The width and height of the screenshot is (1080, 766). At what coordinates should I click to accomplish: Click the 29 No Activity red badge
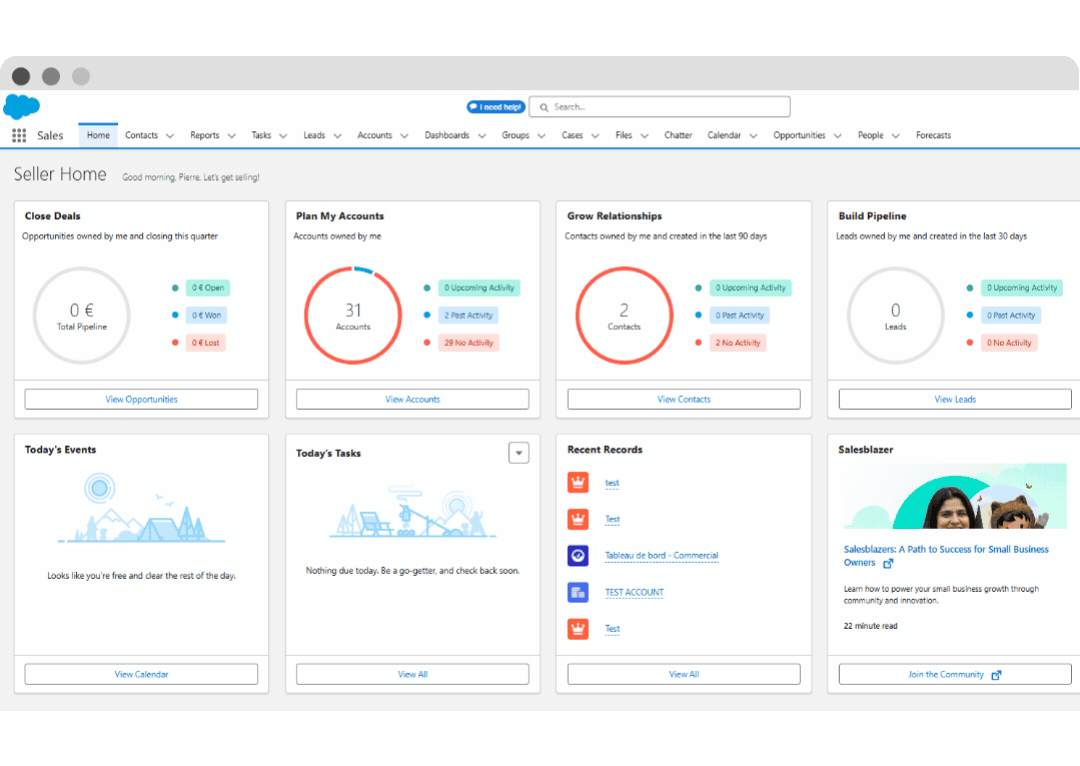click(469, 343)
